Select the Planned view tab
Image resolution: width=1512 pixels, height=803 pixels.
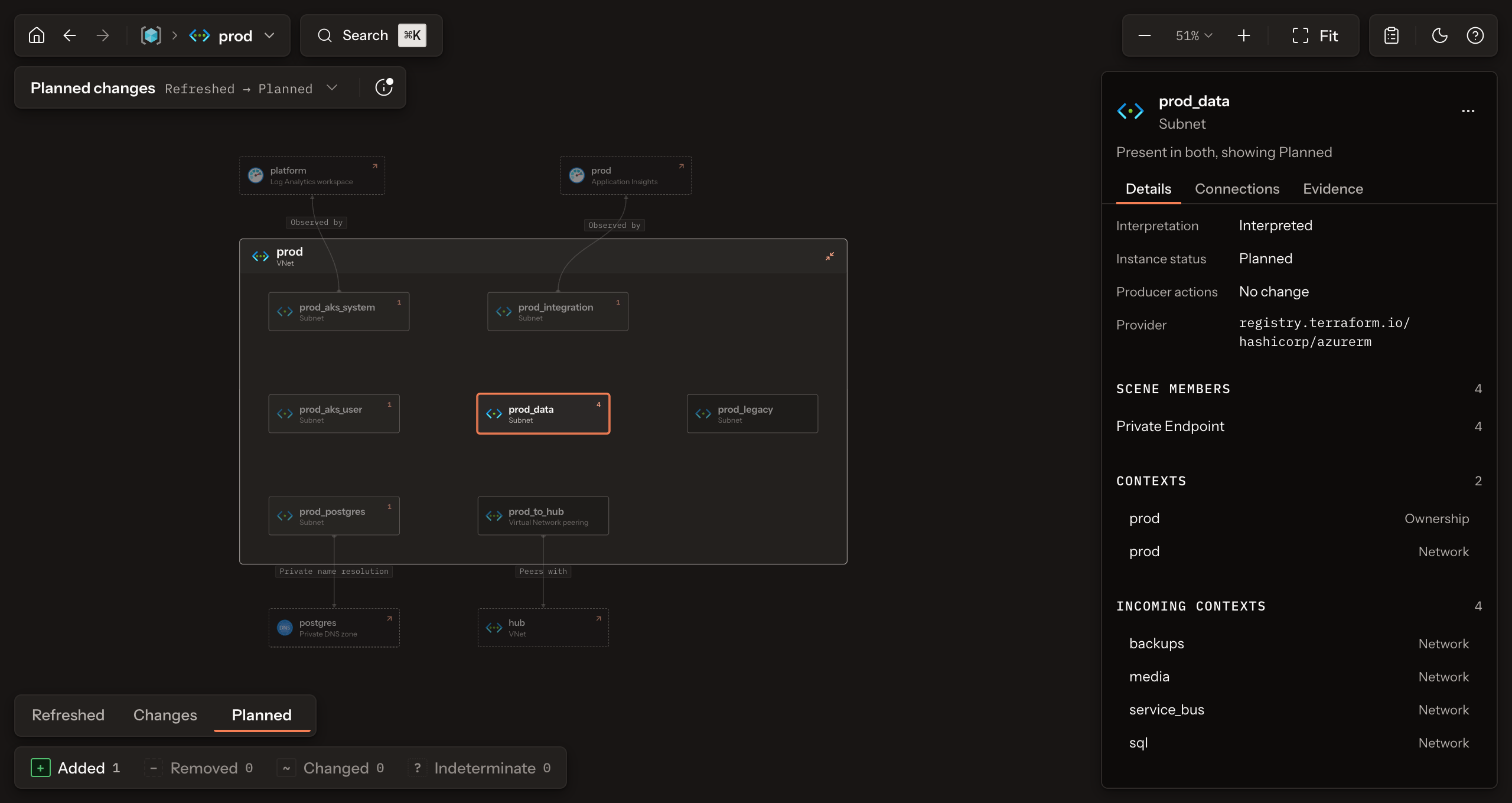(262, 715)
